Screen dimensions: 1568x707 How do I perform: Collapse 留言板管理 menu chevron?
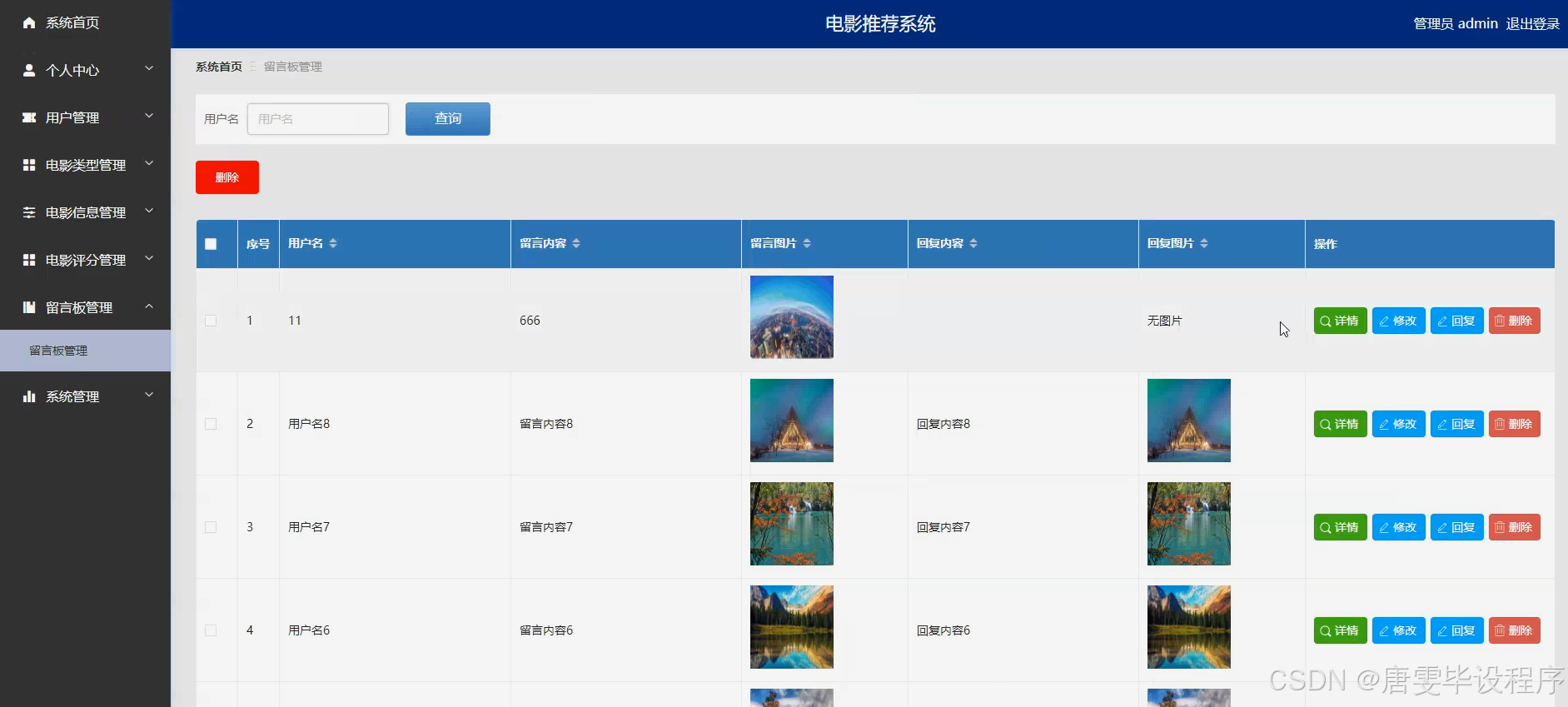(x=149, y=306)
